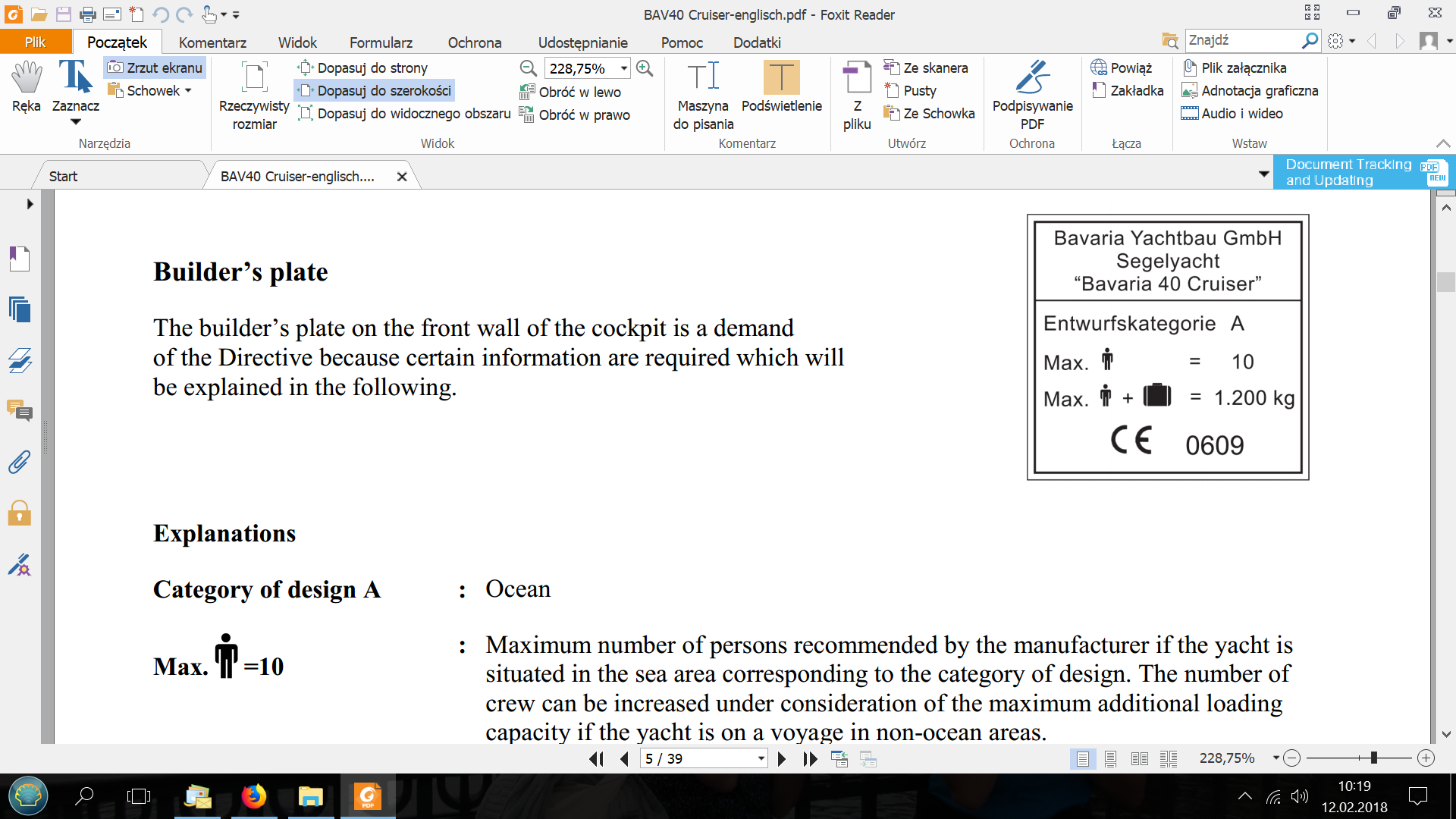Expand the left navigation panel arrow
Viewport: 1456px width, 819px height.
[x=30, y=204]
